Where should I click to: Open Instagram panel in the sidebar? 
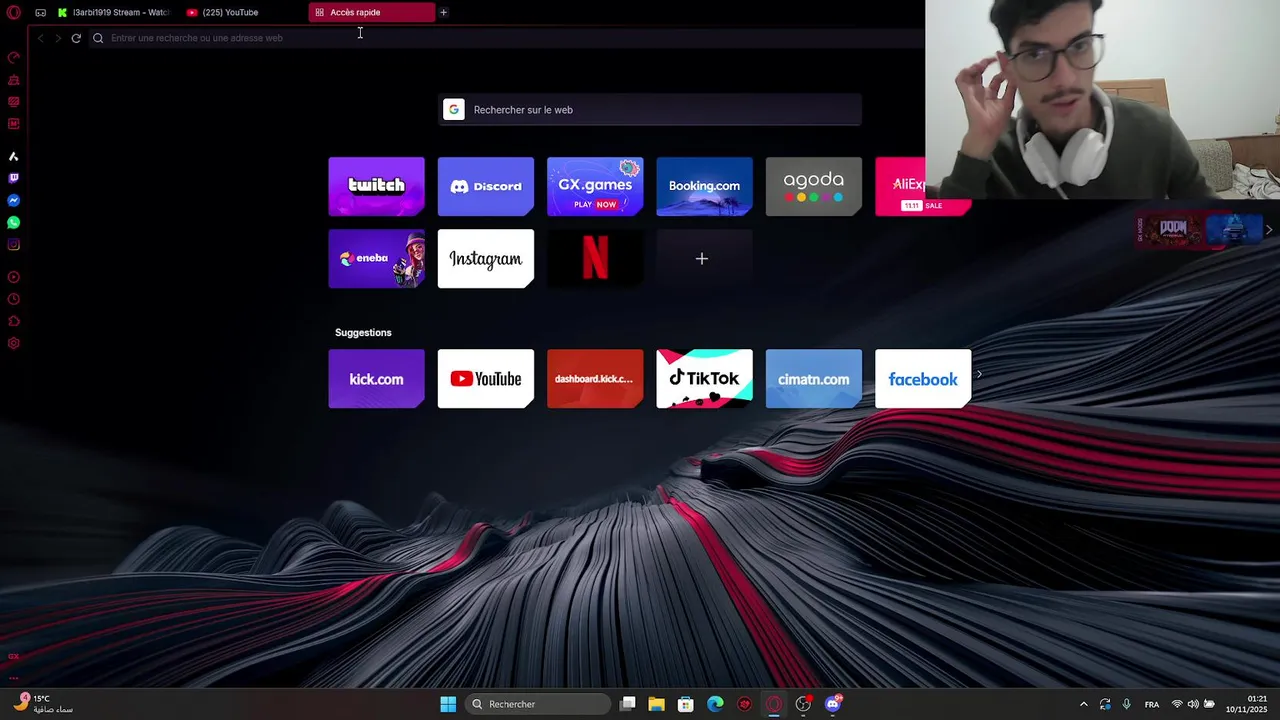pyautogui.click(x=14, y=245)
